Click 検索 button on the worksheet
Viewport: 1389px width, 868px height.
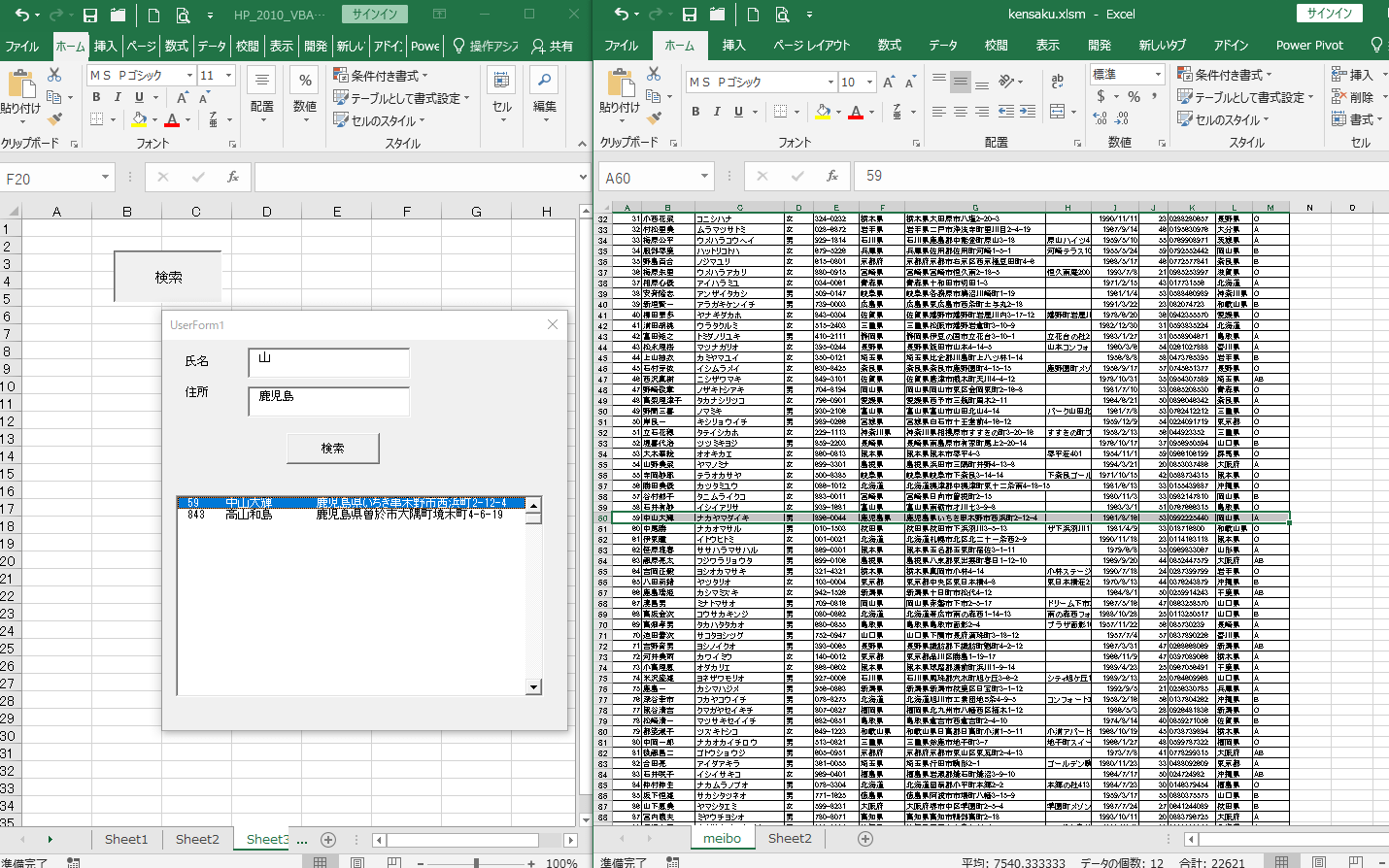(x=168, y=277)
